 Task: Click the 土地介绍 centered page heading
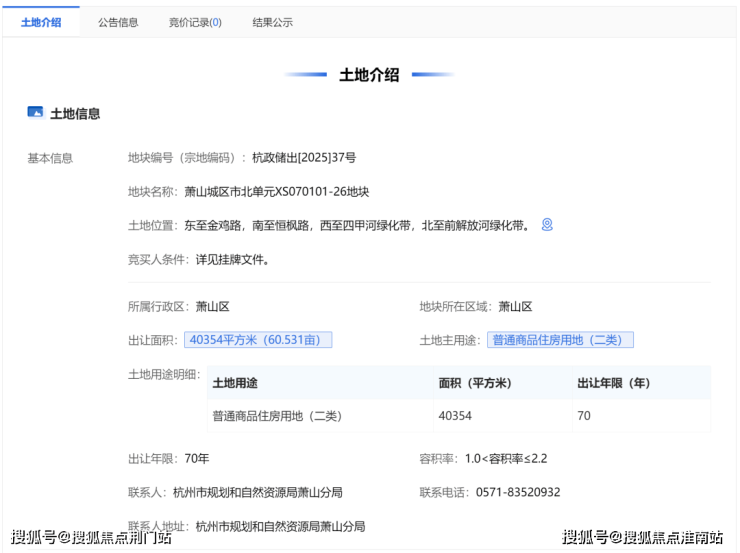369,75
